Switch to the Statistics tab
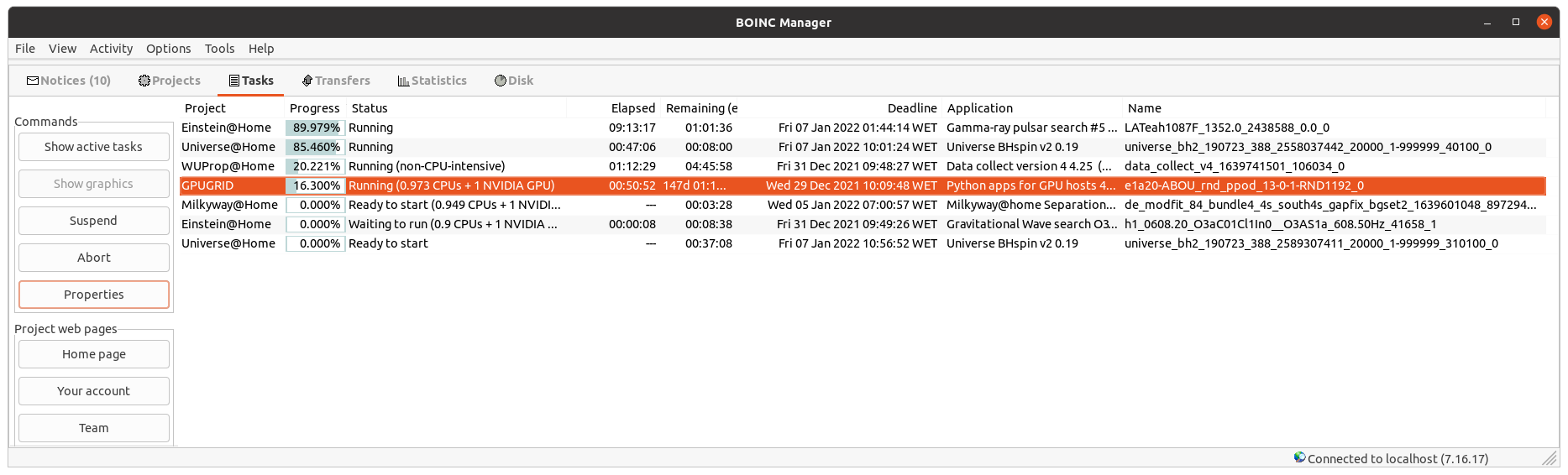The width and height of the screenshot is (1568, 475). [433, 81]
